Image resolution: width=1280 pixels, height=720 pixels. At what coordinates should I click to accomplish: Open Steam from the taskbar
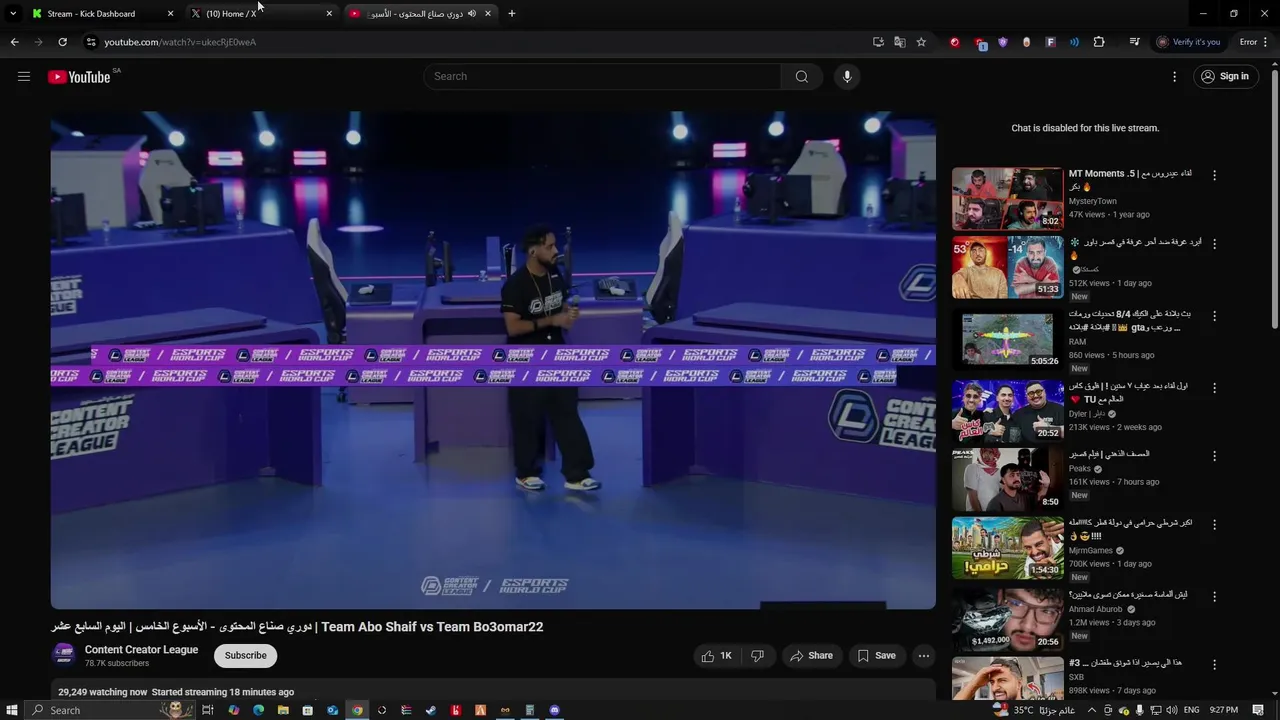pos(431,710)
